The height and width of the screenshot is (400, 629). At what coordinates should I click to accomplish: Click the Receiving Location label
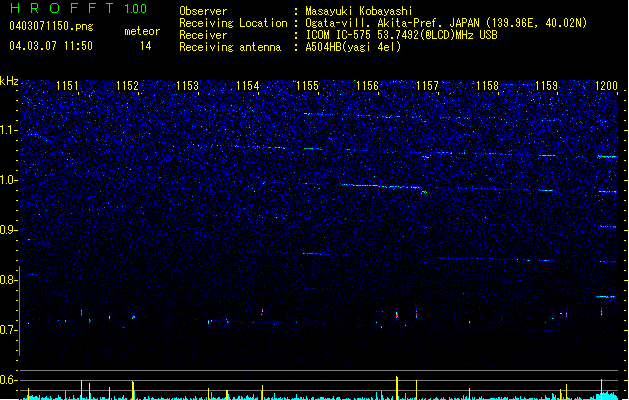[233, 23]
